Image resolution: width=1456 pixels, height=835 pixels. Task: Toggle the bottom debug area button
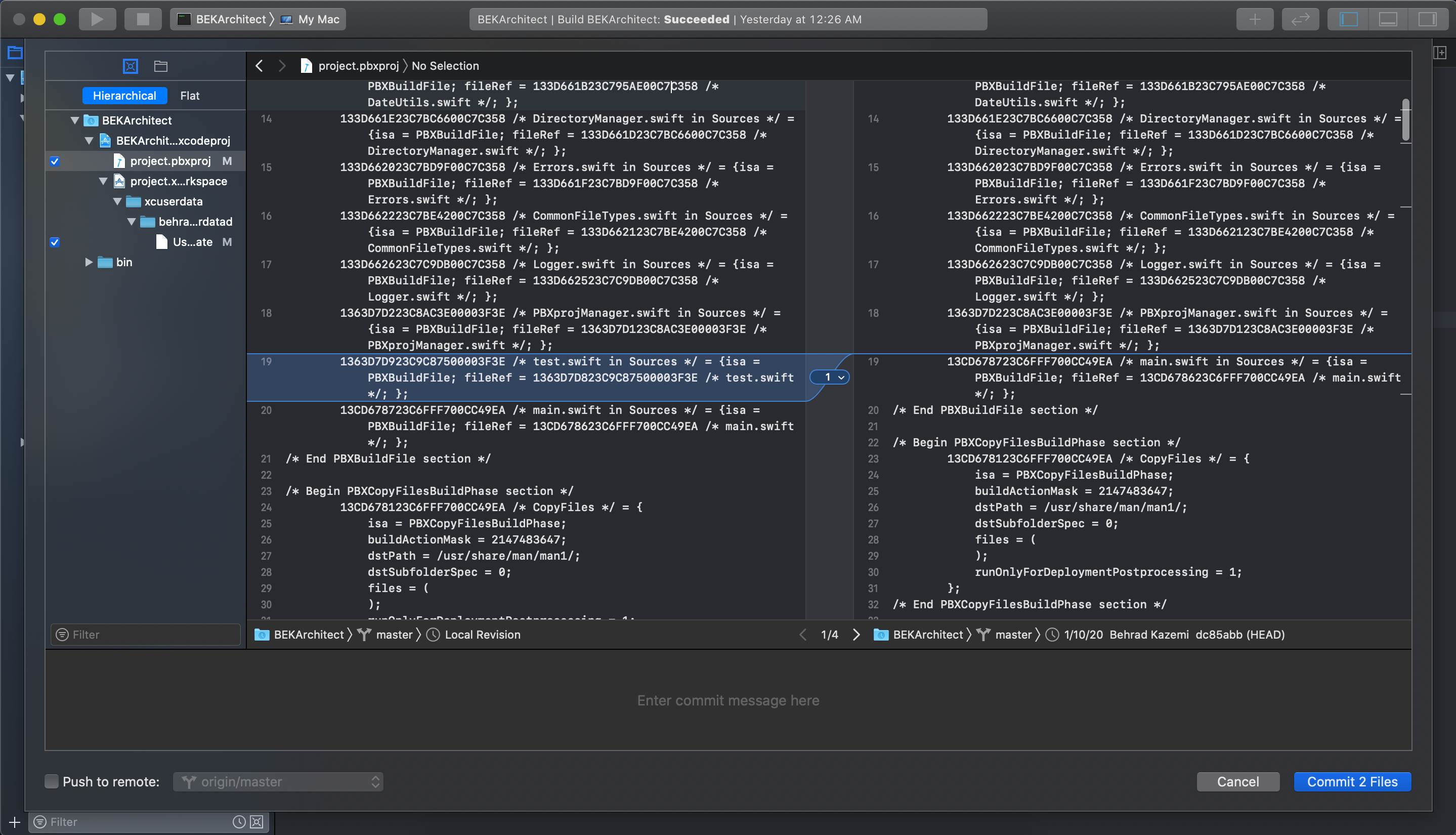[1388, 19]
